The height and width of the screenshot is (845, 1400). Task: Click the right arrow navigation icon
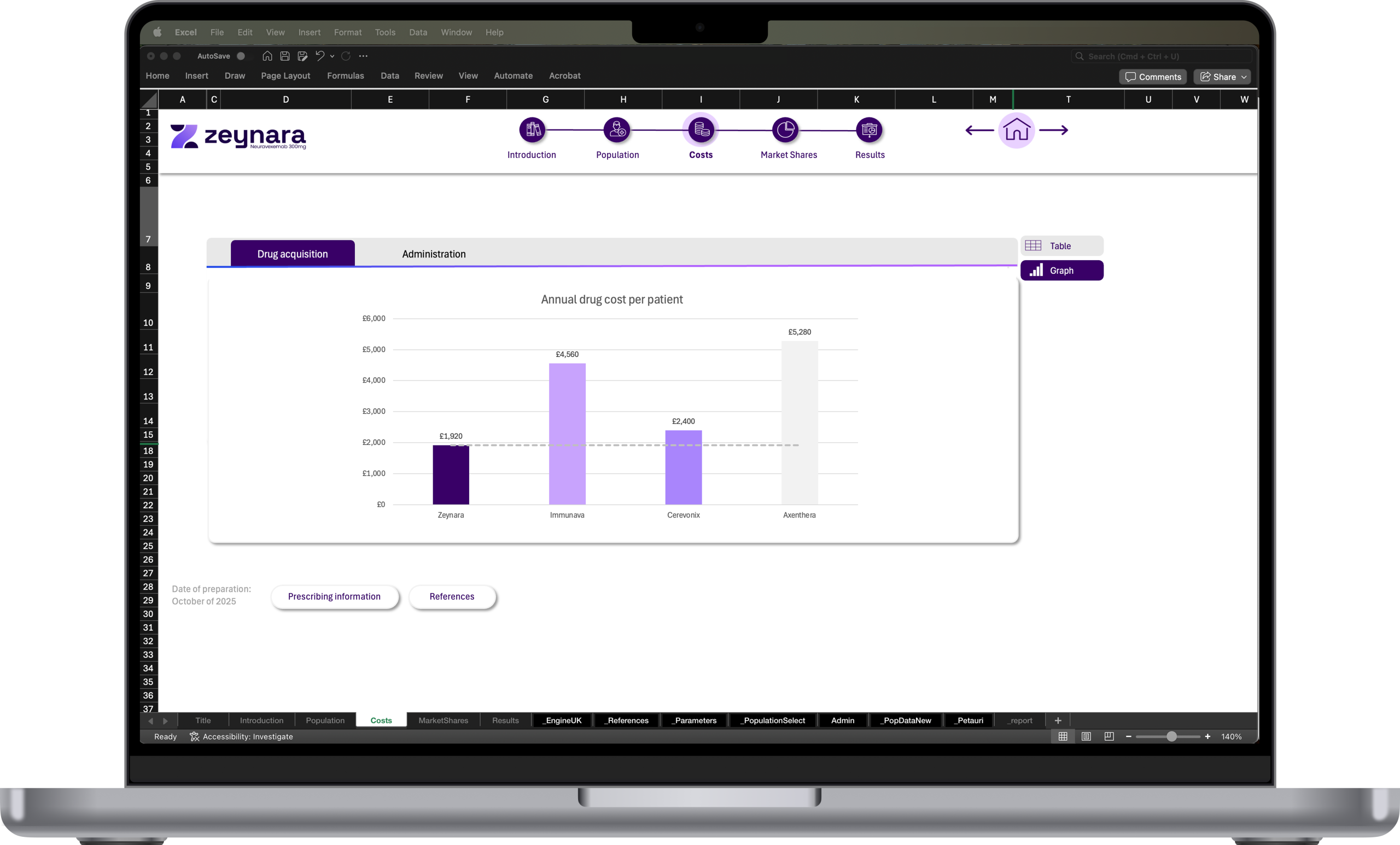point(1053,131)
